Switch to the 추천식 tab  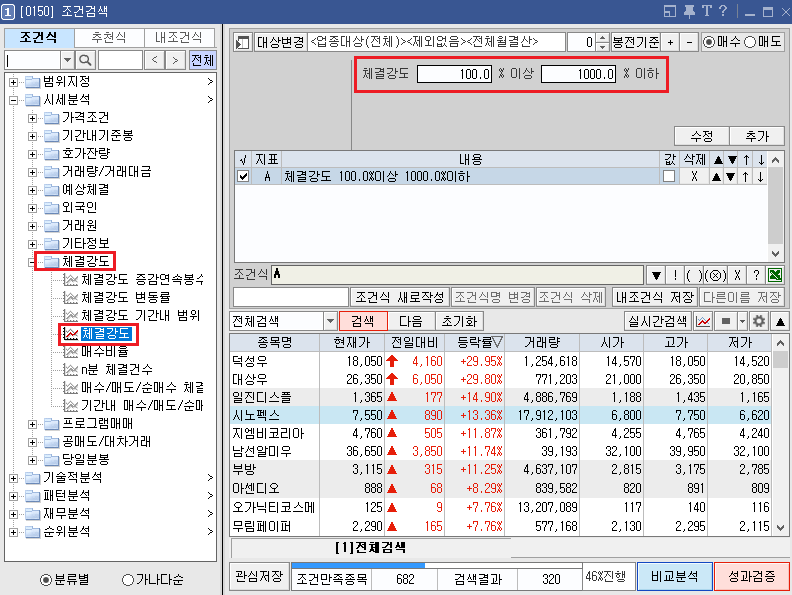[109, 38]
